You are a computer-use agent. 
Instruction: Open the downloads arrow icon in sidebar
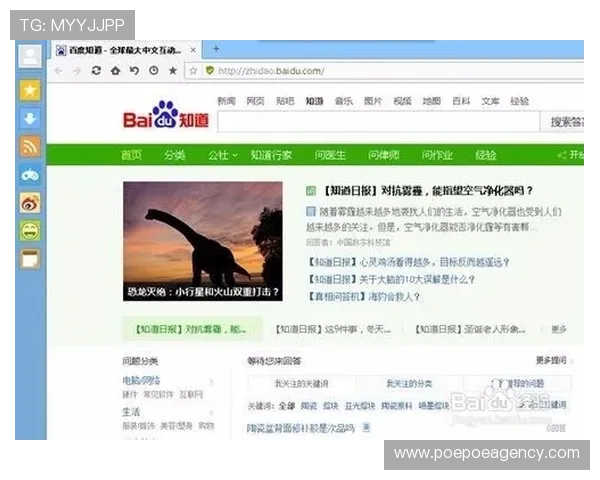[x=30, y=119]
